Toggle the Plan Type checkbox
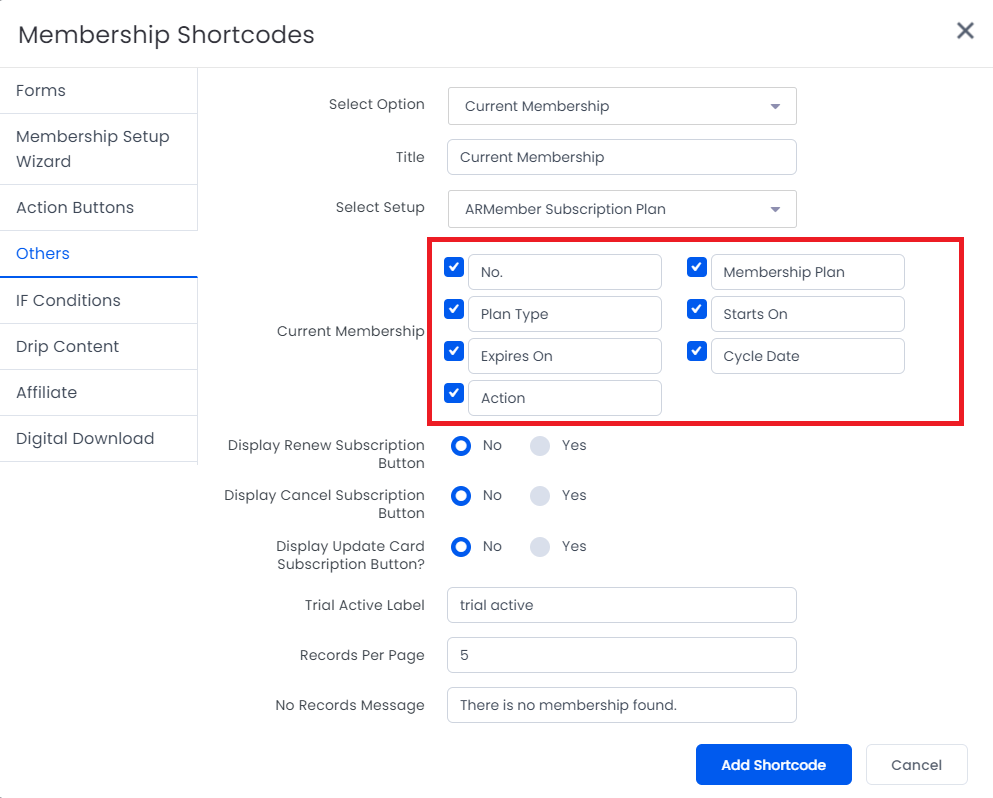Viewport: 993px width, 798px height. pos(454,309)
